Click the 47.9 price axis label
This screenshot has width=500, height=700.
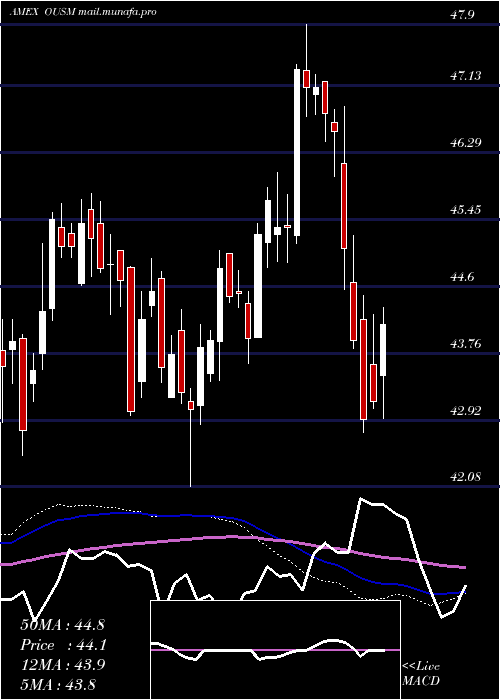(462, 15)
